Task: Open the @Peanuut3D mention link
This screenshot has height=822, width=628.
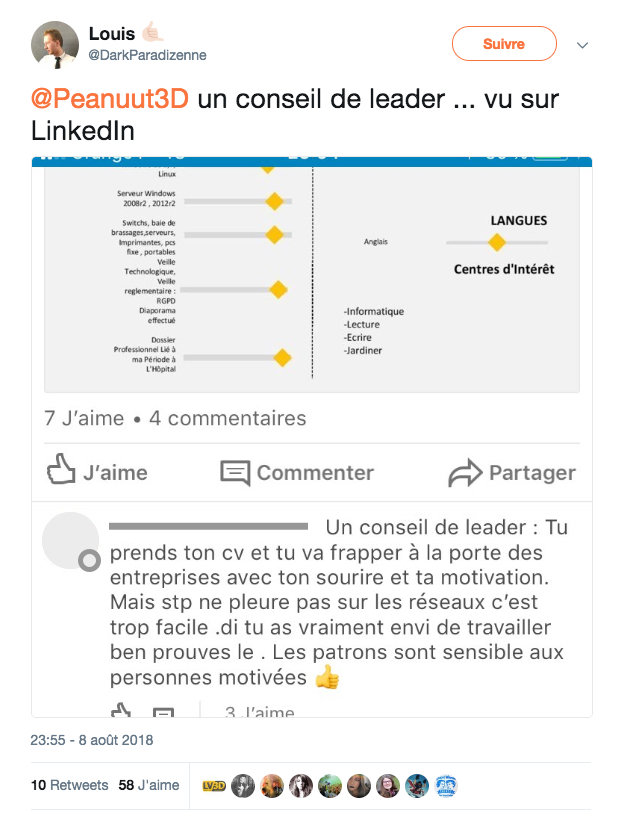Action: pyautogui.click(x=109, y=100)
